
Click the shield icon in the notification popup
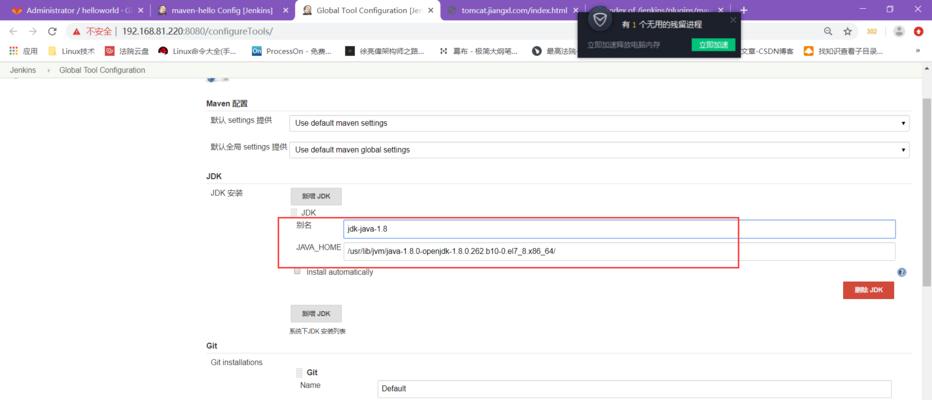[x=600, y=21]
